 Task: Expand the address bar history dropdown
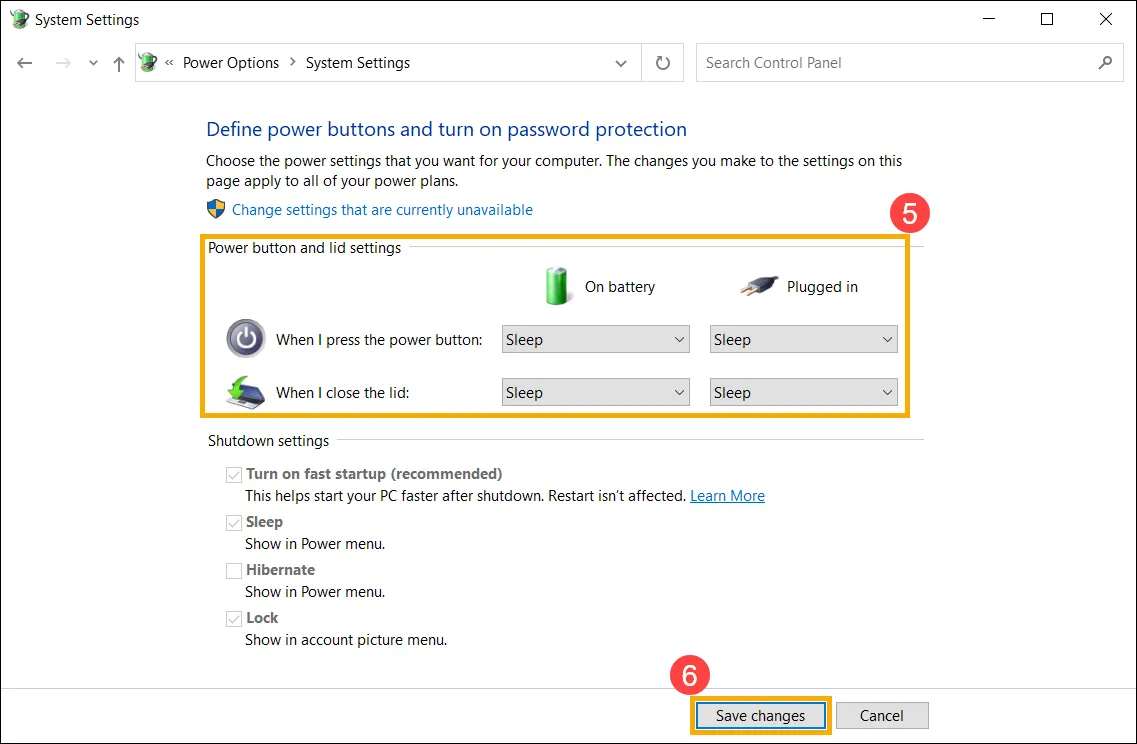pyautogui.click(x=620, y=62)
